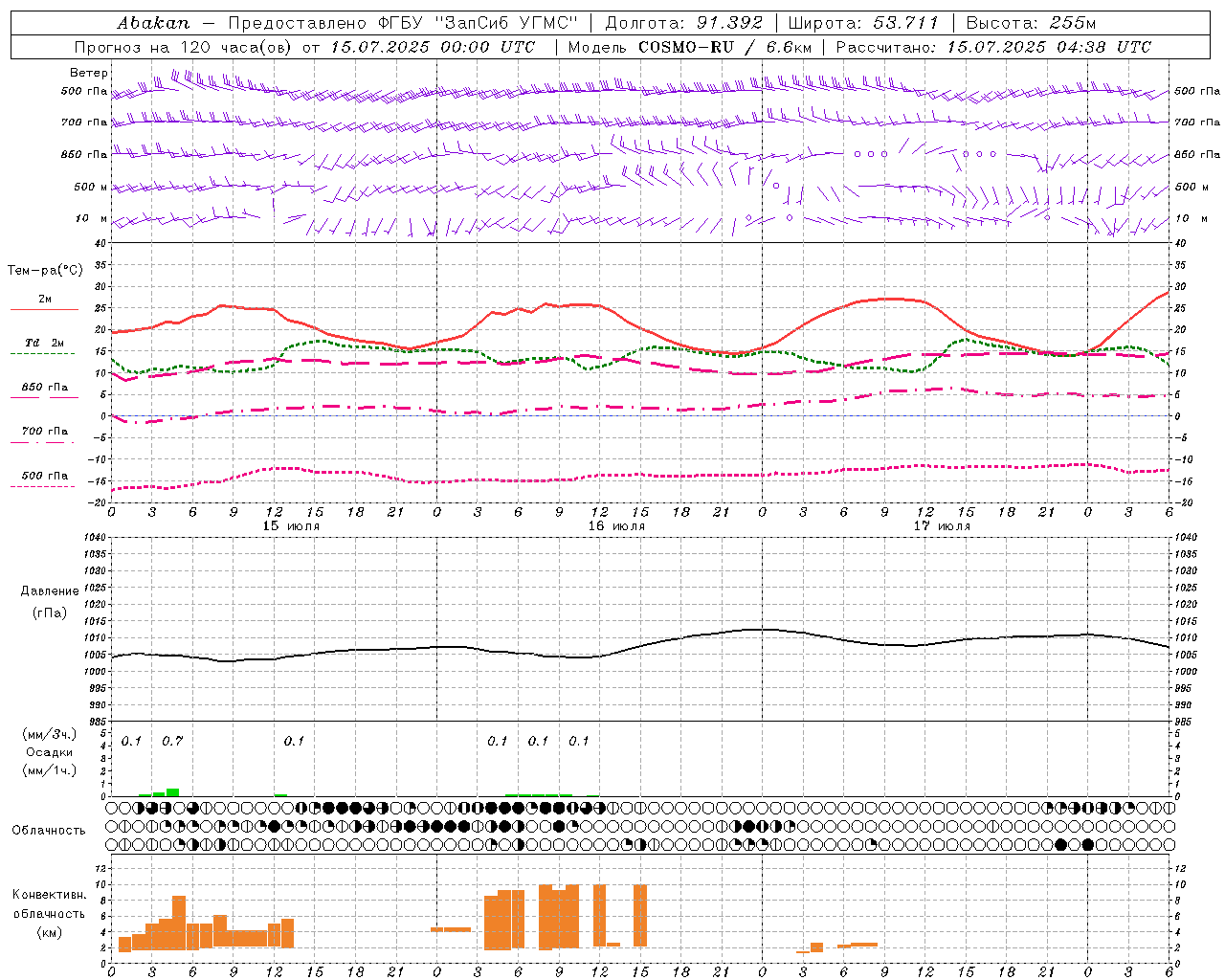This screenshot has height=980, width=1225.
Task: Click 'Прогноз на 120 часа(ов)' text
Action: point(185,47)
